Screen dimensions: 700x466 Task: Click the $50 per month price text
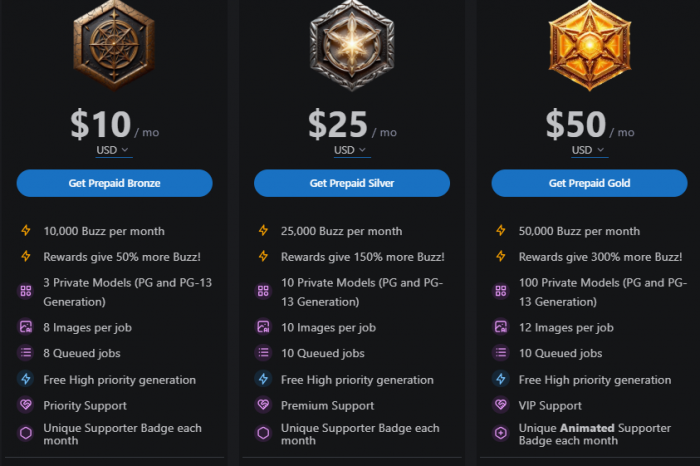[577, 125]
